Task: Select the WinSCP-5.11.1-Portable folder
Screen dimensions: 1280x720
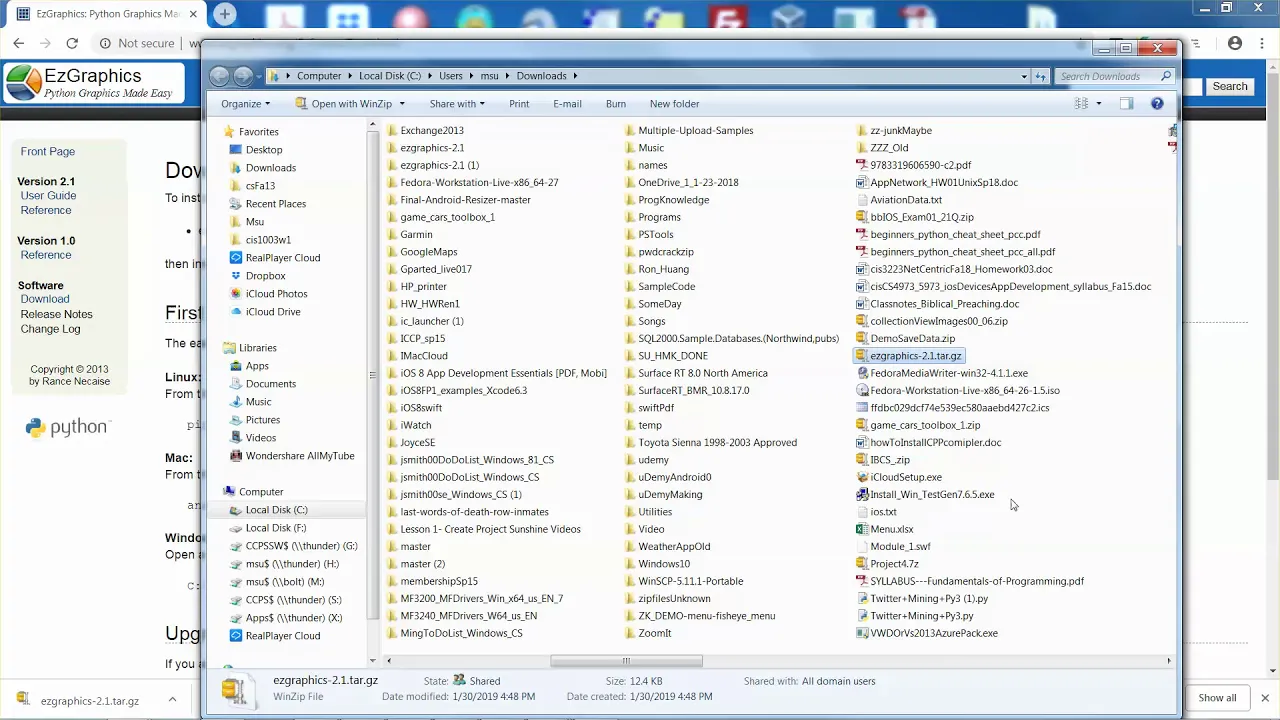Action: (x=690, y=581)
